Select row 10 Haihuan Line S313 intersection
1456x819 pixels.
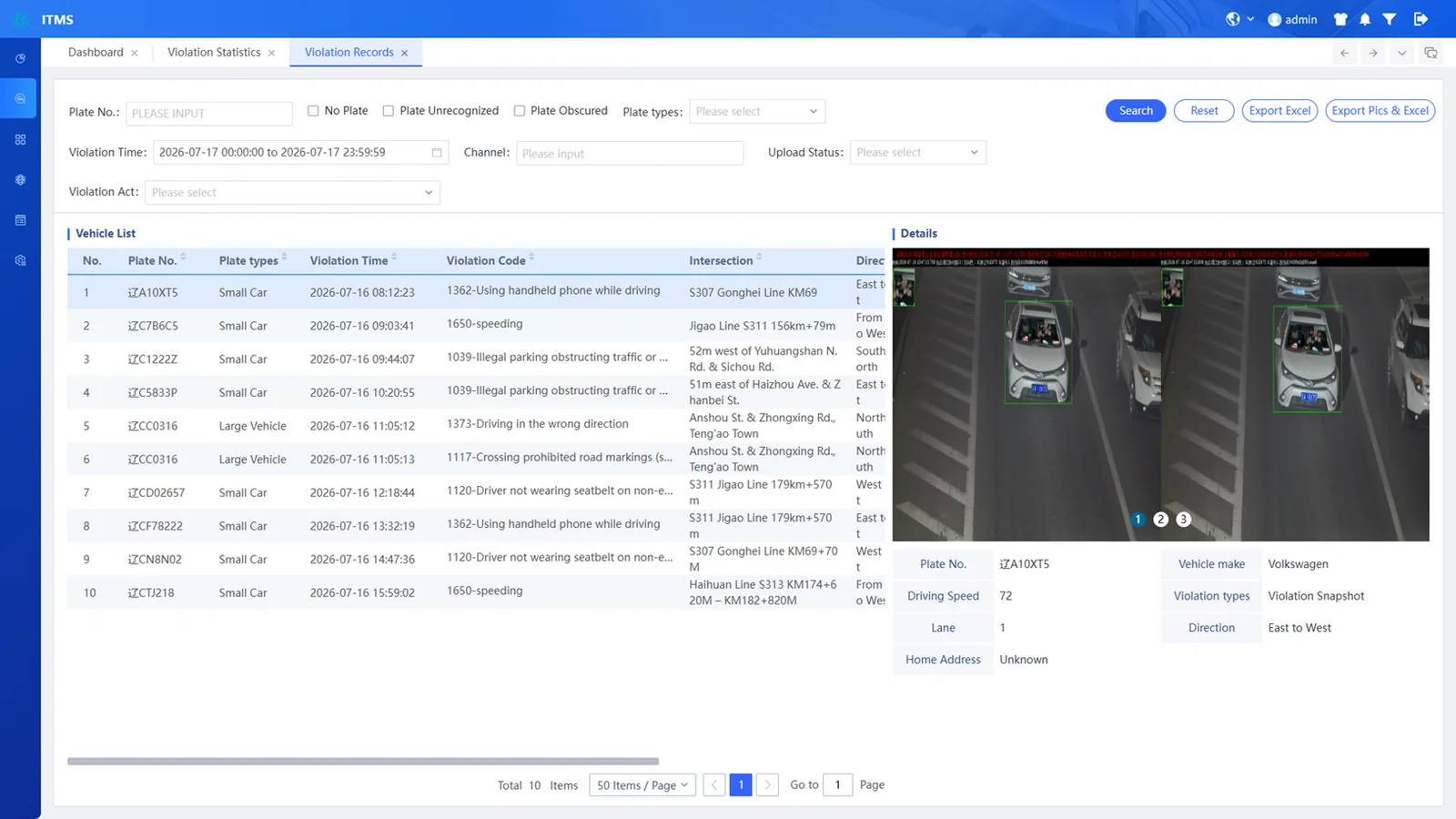tap(476, 592)
